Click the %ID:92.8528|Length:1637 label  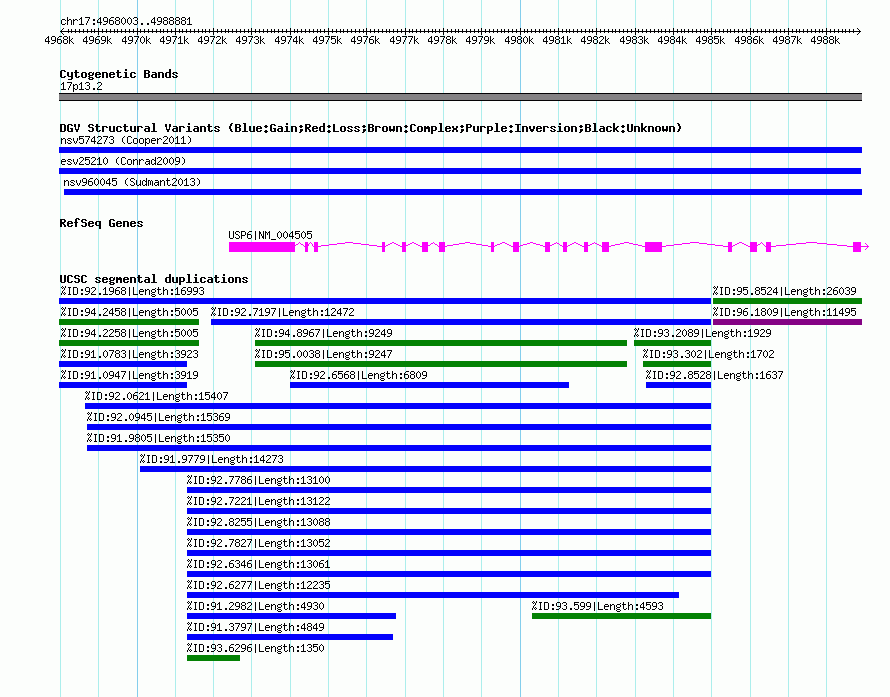714,375
